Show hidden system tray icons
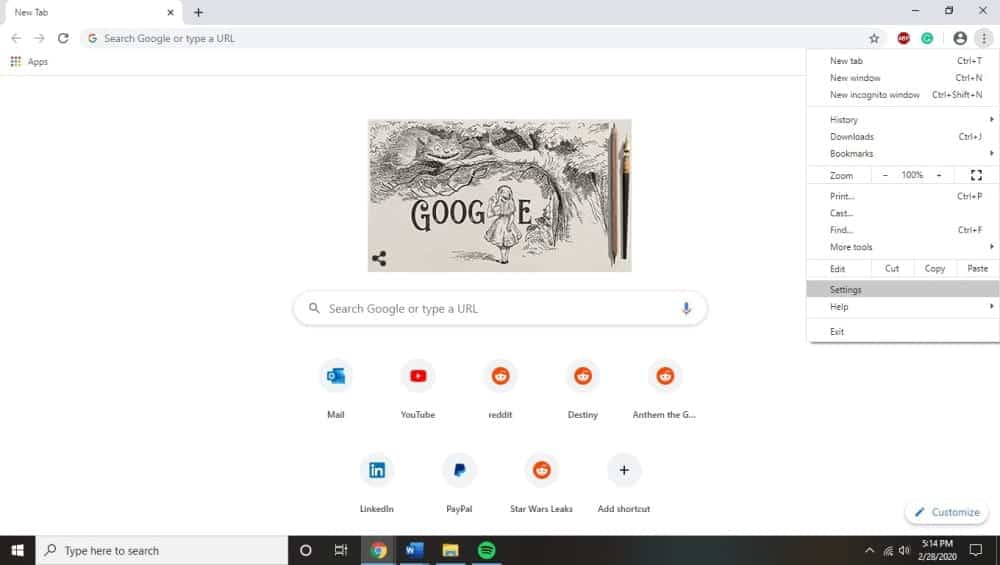The image size is (1000, 565). click(869, 550)
